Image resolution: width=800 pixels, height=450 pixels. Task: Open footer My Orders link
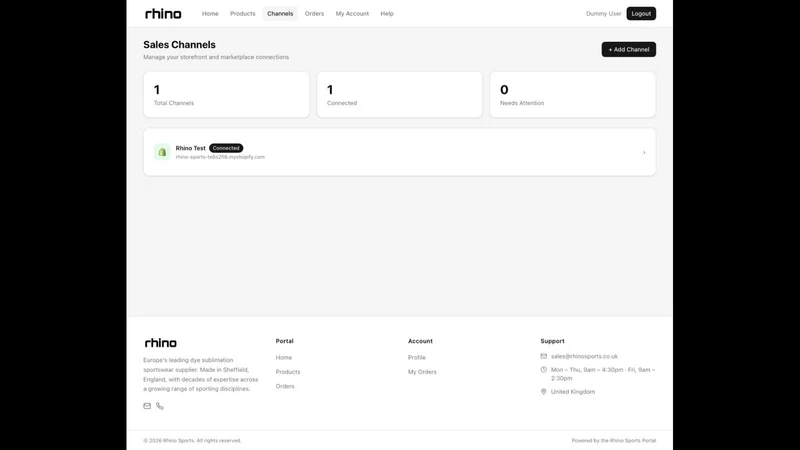coord(422,372)
